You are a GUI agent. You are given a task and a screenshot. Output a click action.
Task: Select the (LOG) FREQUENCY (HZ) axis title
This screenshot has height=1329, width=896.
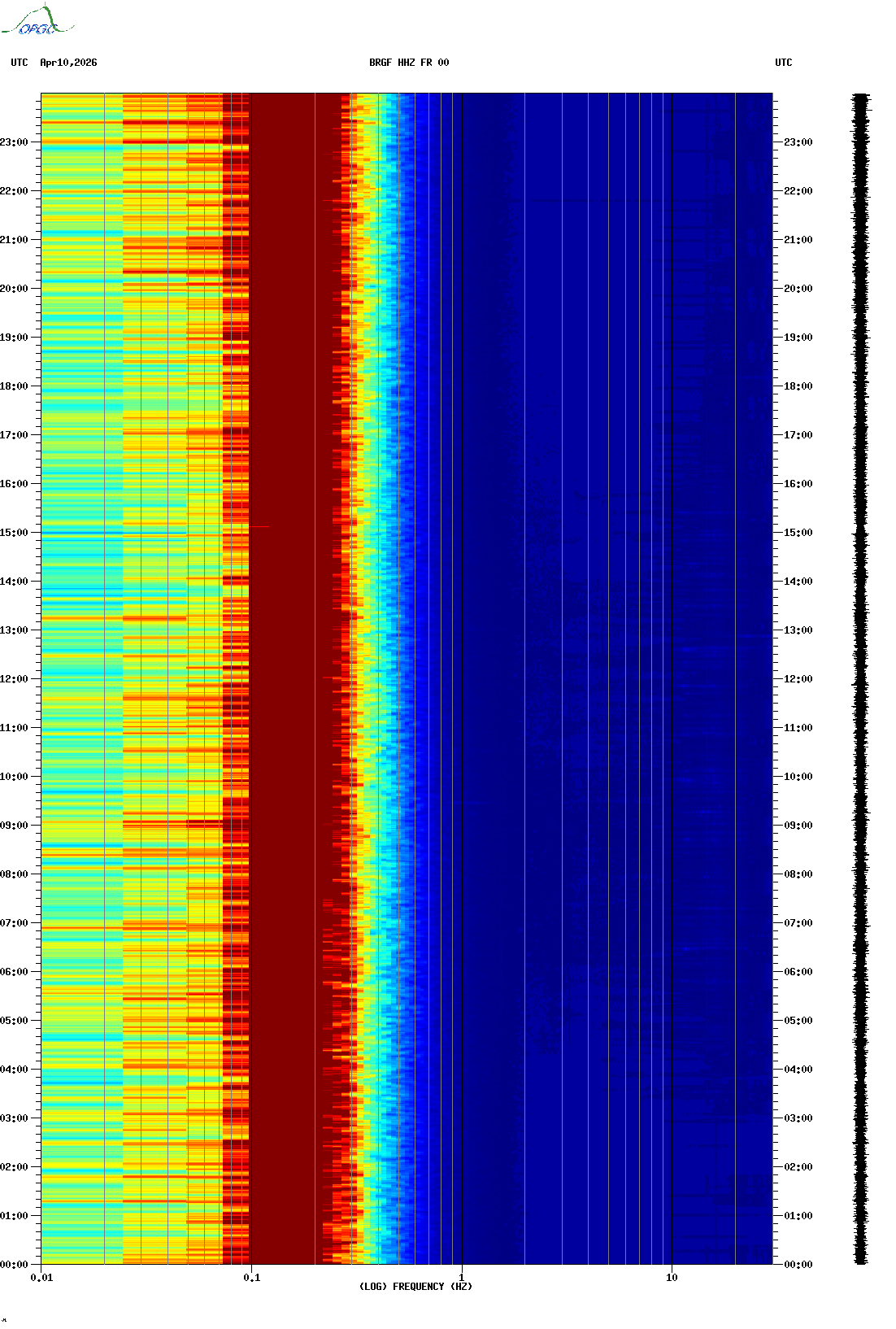[x=415, y=1287]
